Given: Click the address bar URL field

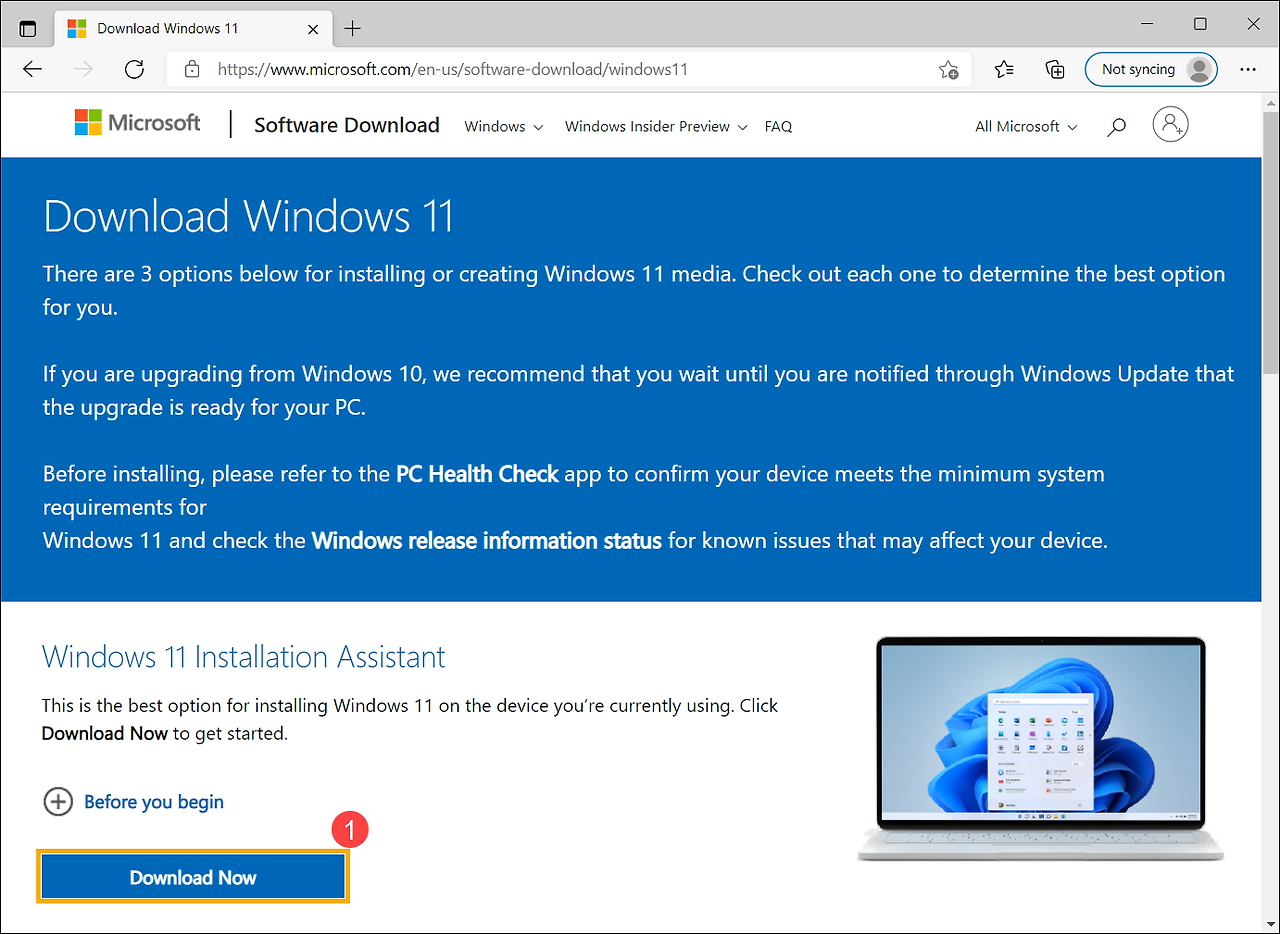Looking at the screenshot, I should click(x=571, y=70).
